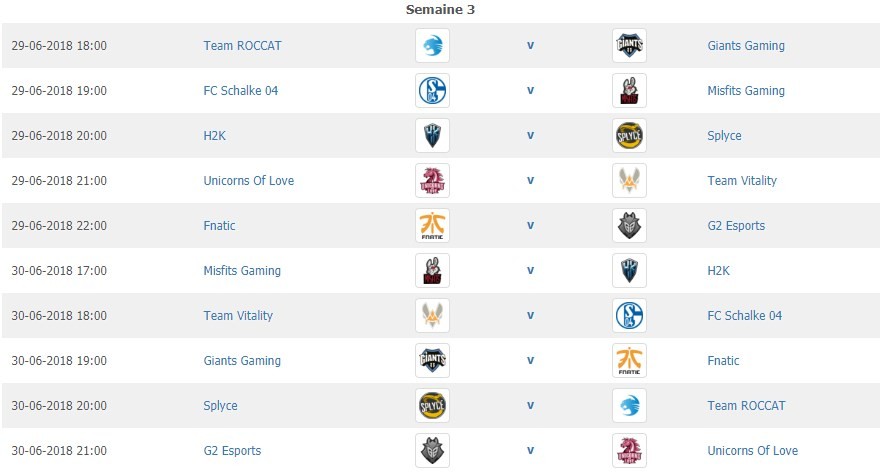Click the Giants Gaming logo in the 30-06 19:00 match
Image resolution: width=881 pixels, height=474 pixels.
click(432, 360)
